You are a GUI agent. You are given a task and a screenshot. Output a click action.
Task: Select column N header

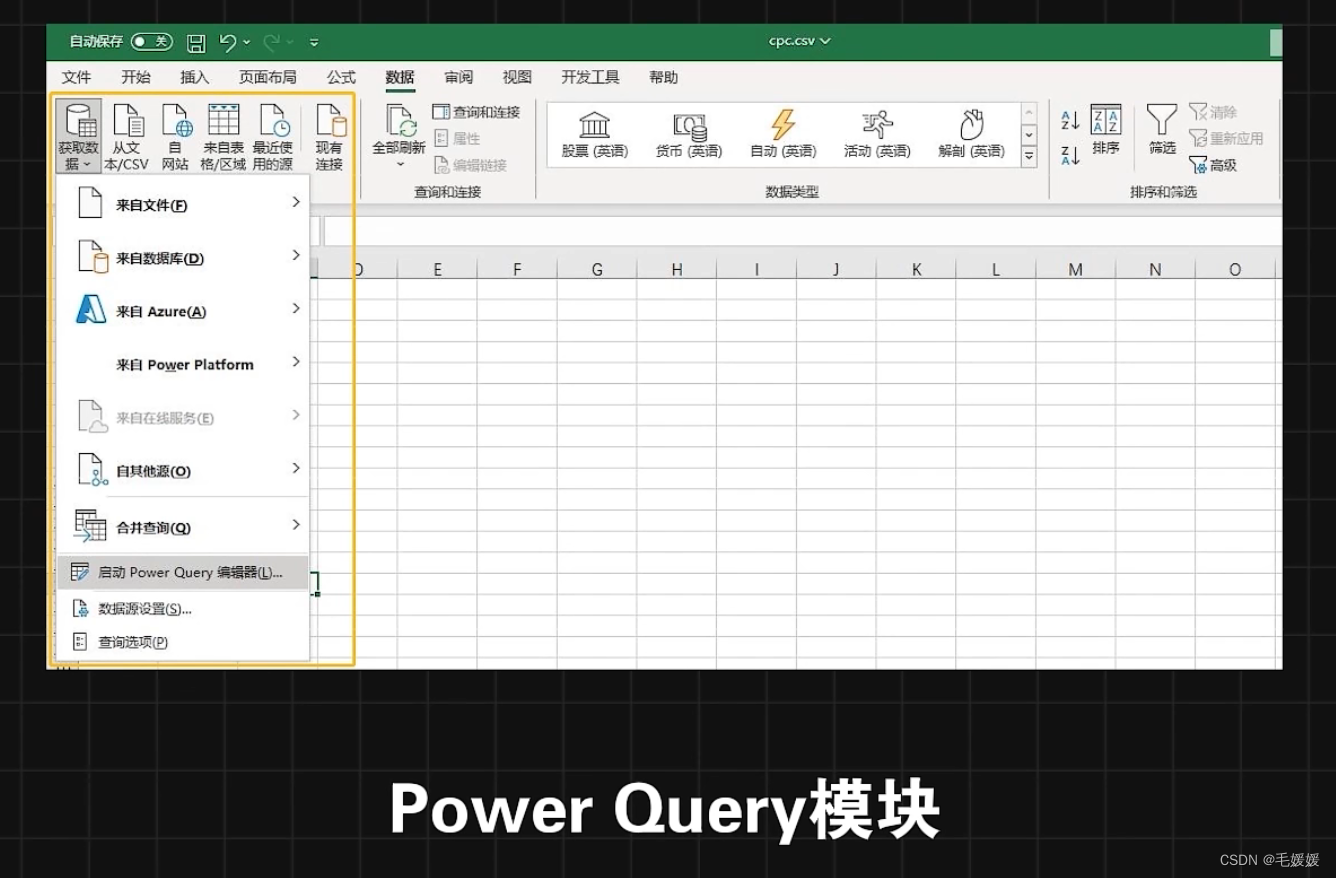(1155, 269)
